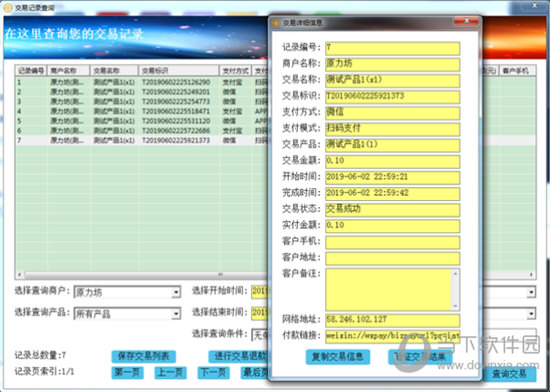This screenshot has width=550, height=392.
Task: Sort by the 交易标识 column header
Action: coord(179,71)
